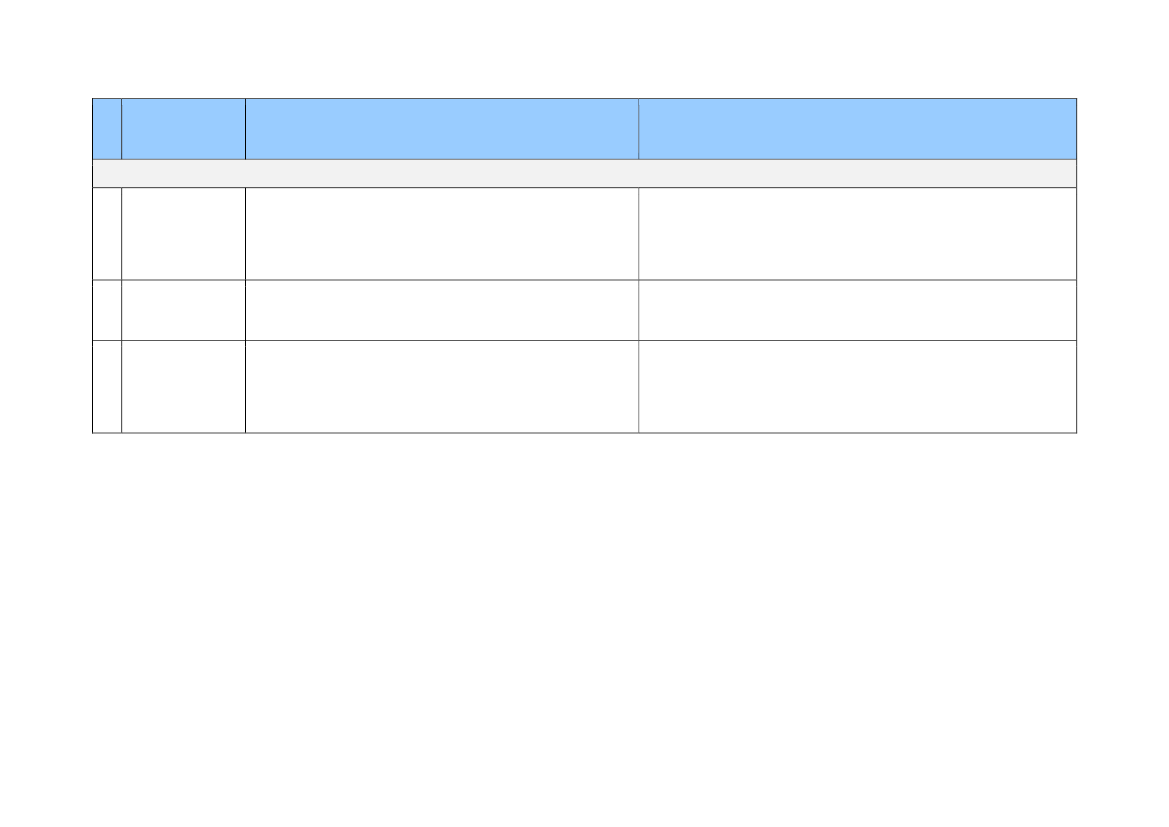The image size is (1169, 827).
Task: Place cursor in rightmost cell, middle white row
Action: coord(857,310)
